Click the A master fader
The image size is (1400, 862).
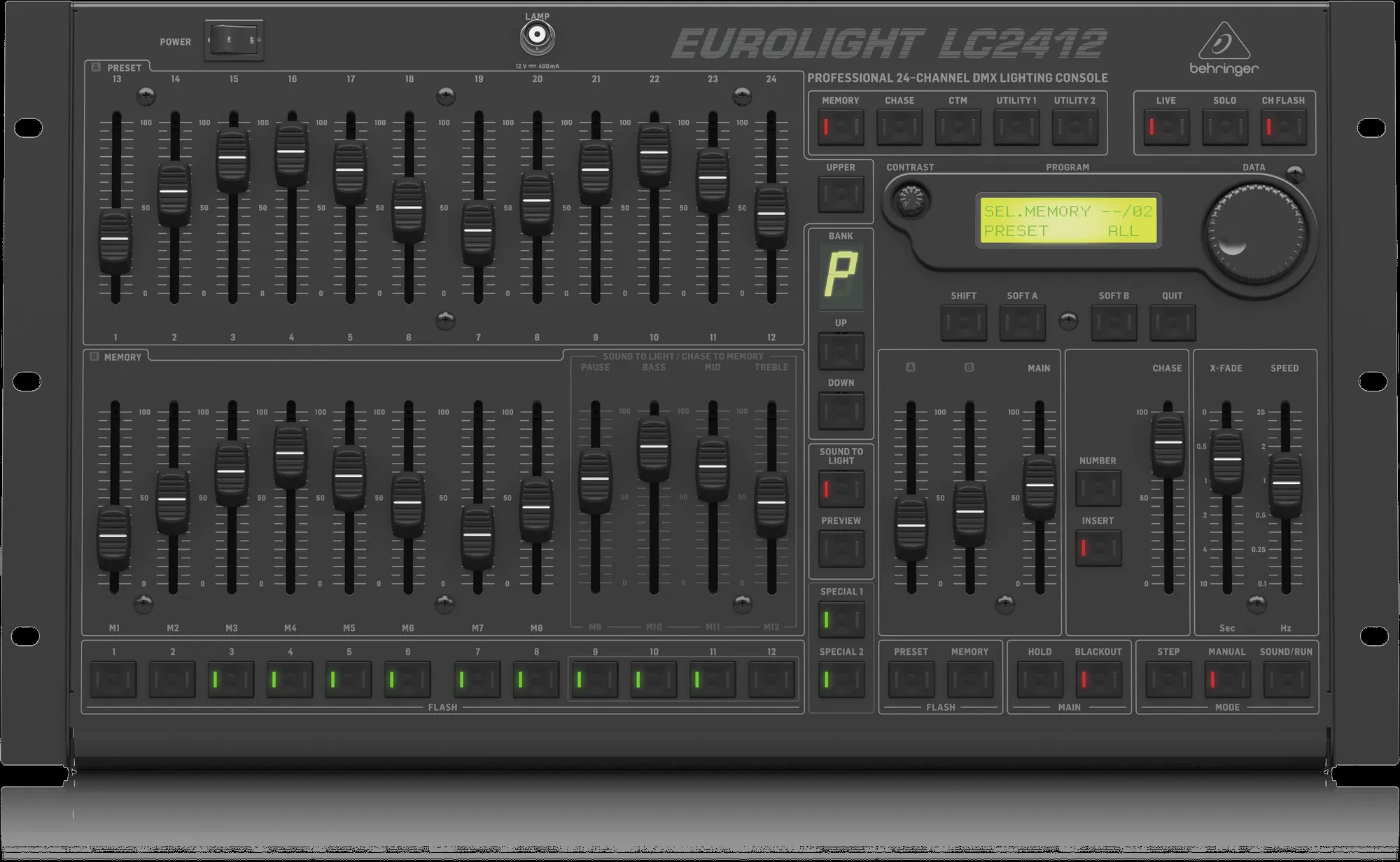911,527
